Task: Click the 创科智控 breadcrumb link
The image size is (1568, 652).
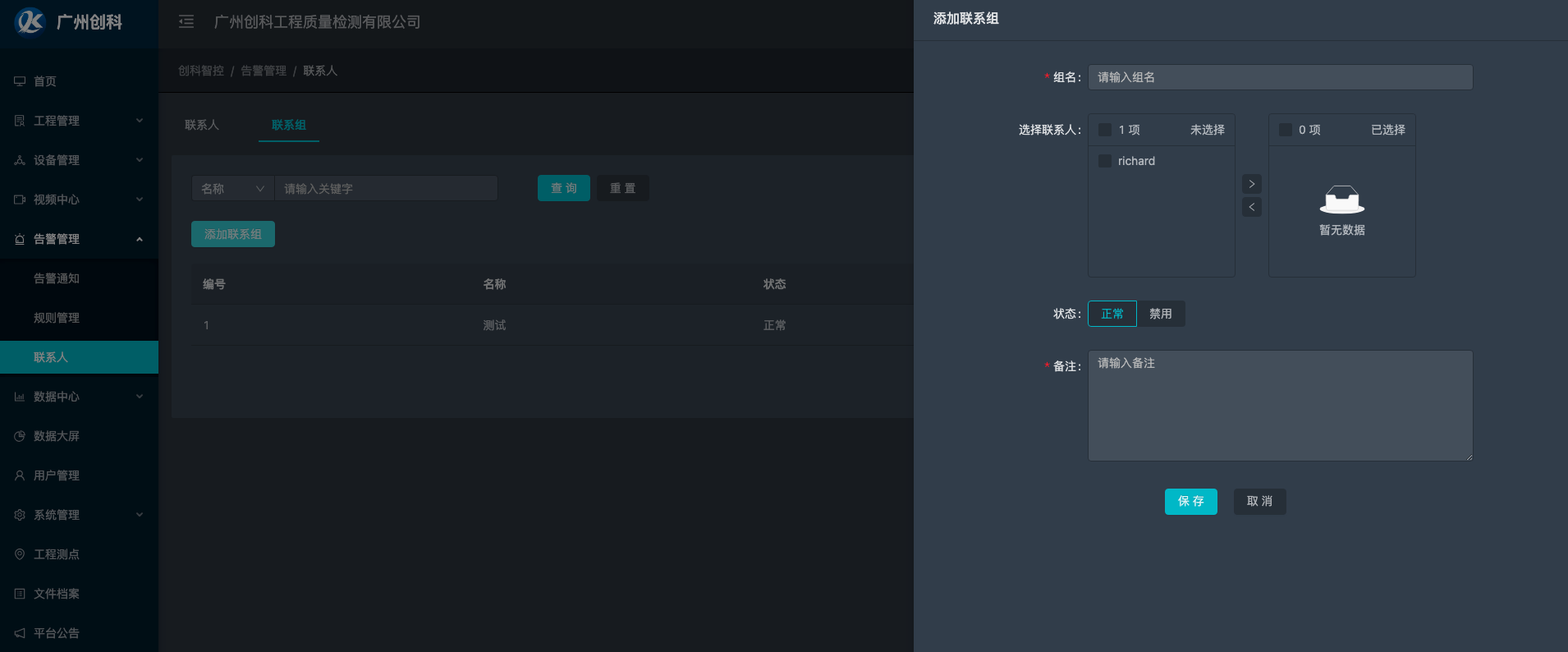Action: coord(201,71)
